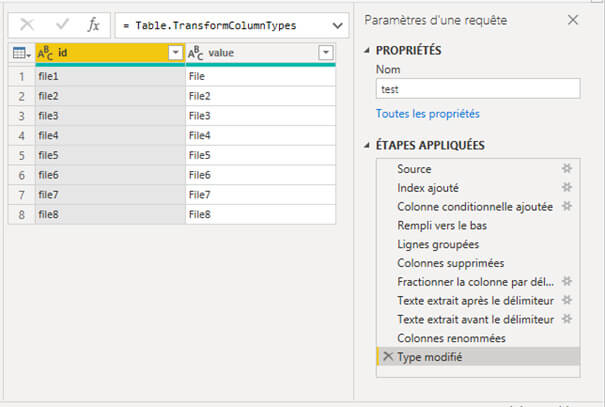The width and height of the screenshot is (605, 407).
Task: Select Colonne conditionnelle ajoutée step
Action: tap(478, 207)
